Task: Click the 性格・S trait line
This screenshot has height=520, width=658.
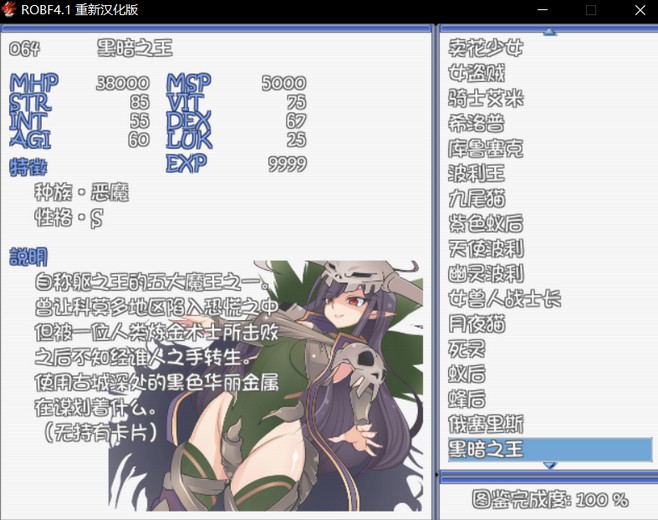Action: tap(69, 218)
